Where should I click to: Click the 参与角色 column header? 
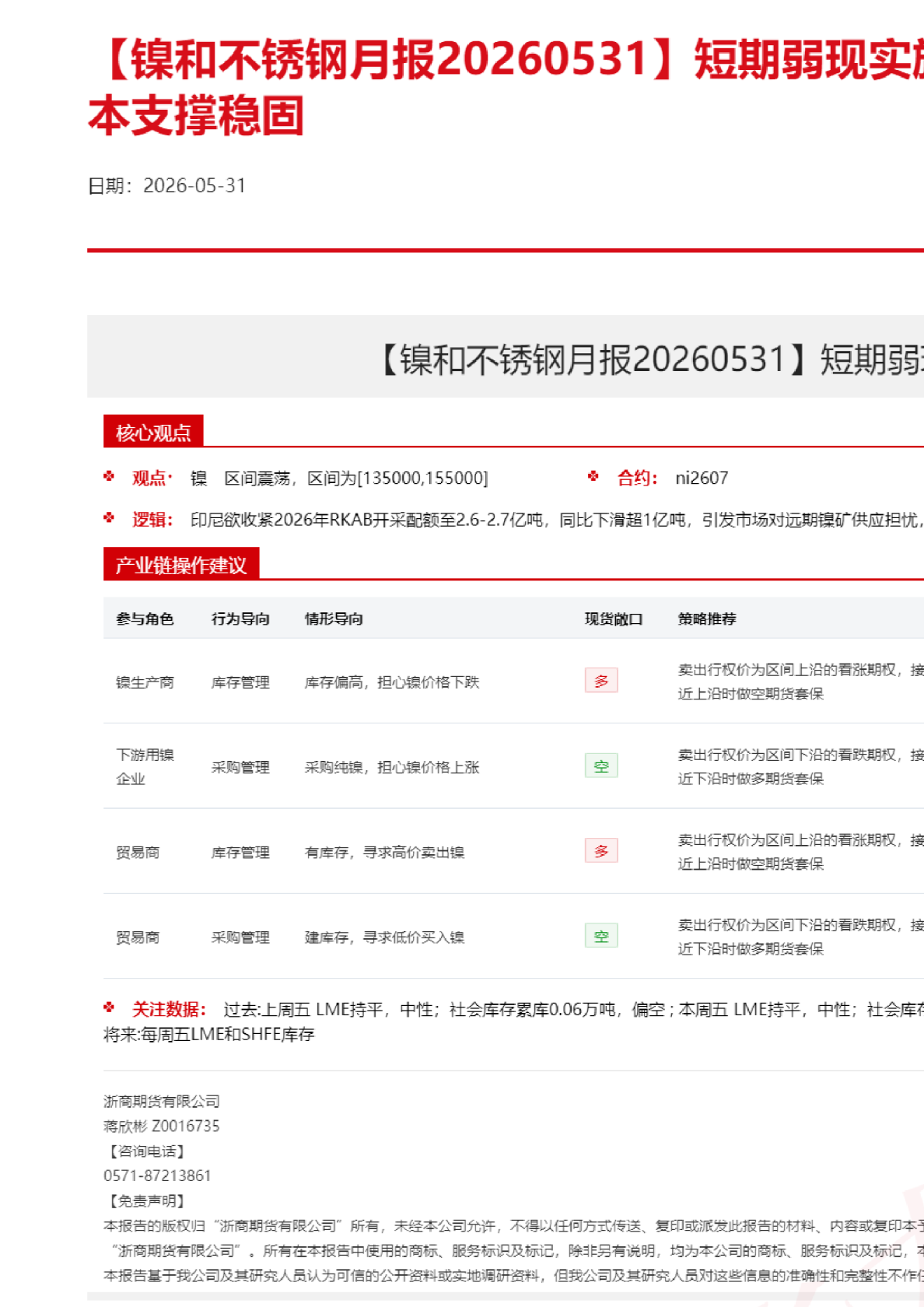[145, 618]
